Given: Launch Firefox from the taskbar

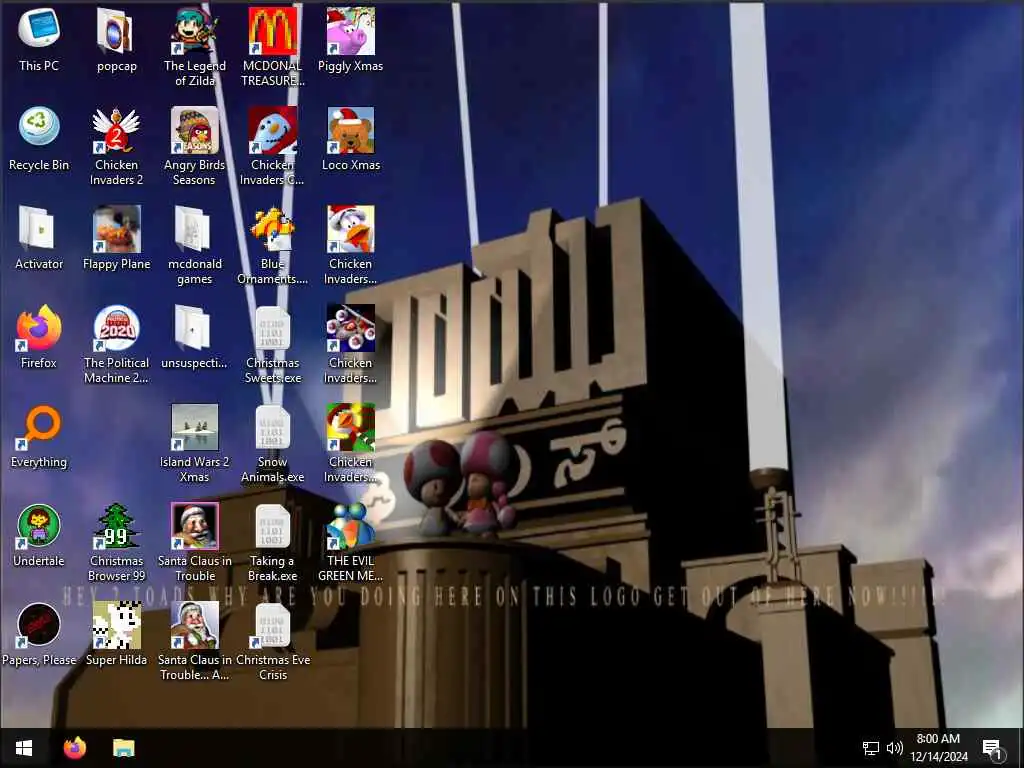Looking at the screenshot, I should [74, 748].
